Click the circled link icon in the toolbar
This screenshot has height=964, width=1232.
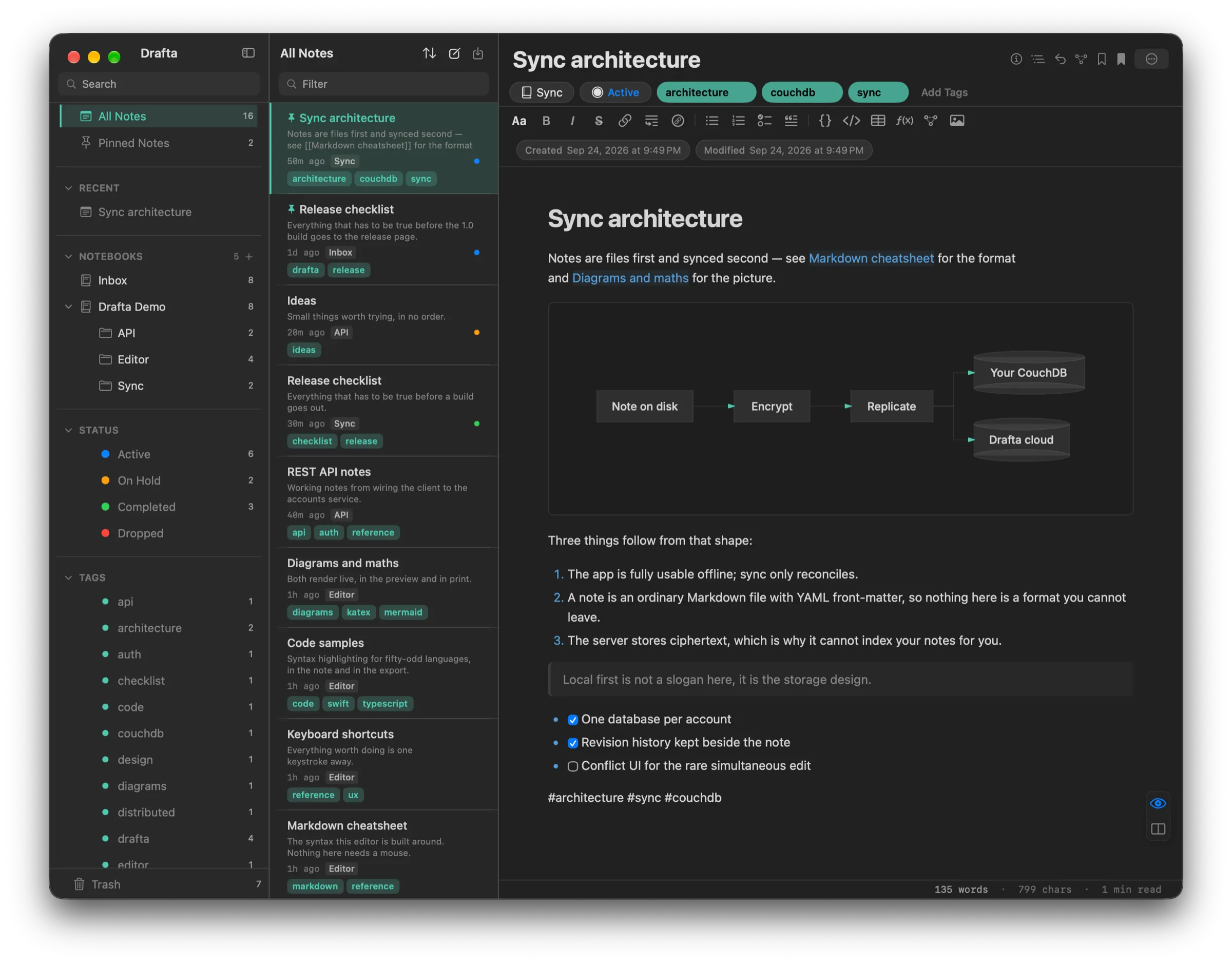tap(678, 121)
